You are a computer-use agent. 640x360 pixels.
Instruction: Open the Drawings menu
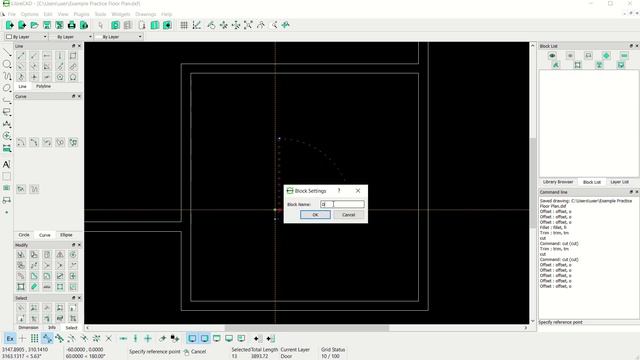(146, 14)
